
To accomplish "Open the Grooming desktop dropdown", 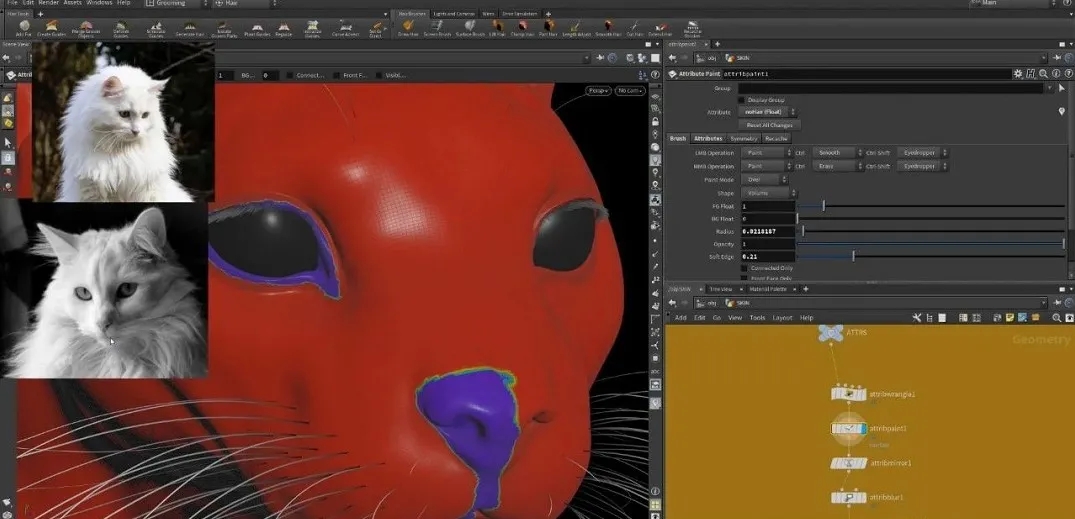I will 177,3.
